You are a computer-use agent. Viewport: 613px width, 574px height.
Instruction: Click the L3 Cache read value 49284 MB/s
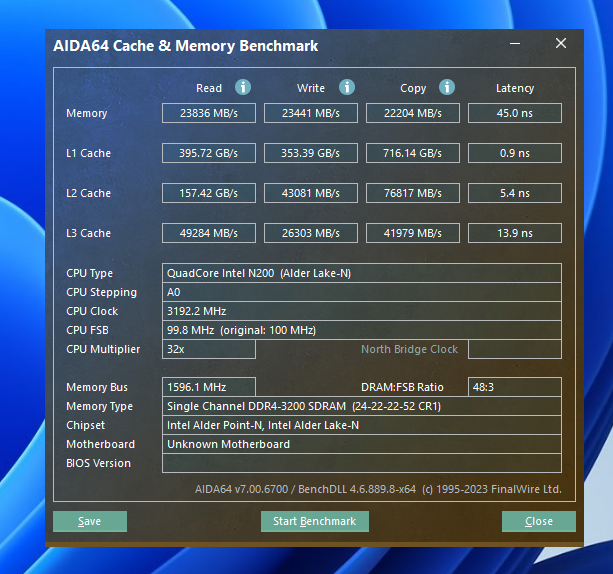[x=209, y=233]
